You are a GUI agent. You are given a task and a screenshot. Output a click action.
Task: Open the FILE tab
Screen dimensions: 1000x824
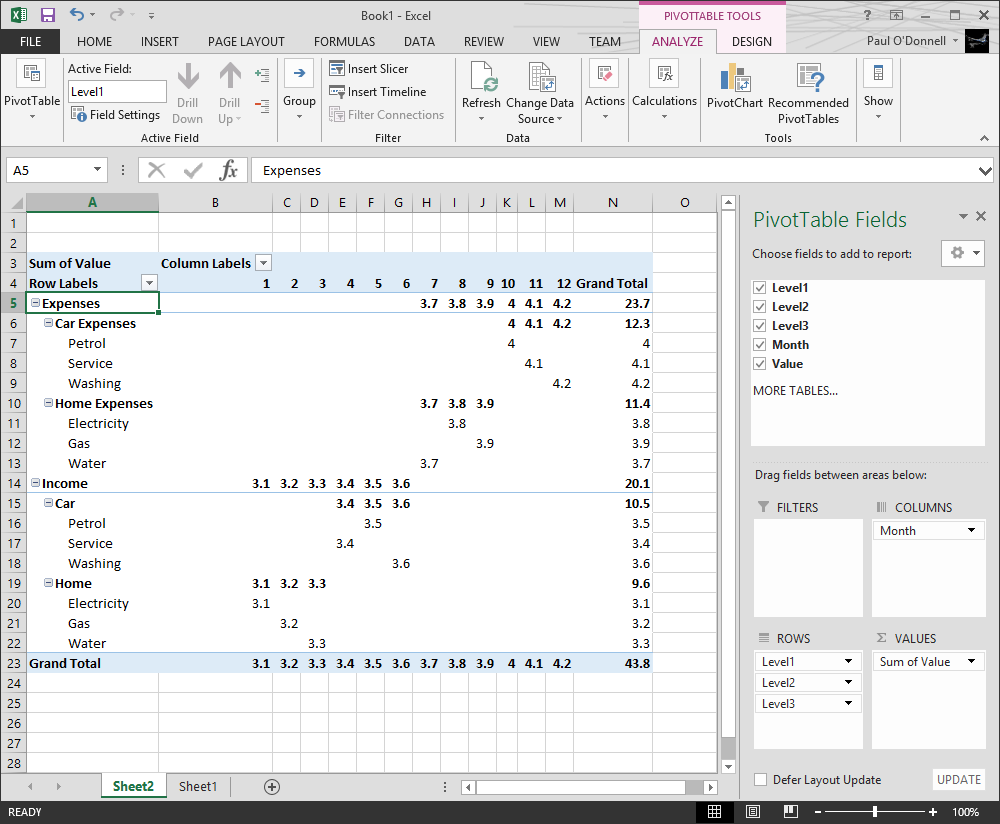31,41
